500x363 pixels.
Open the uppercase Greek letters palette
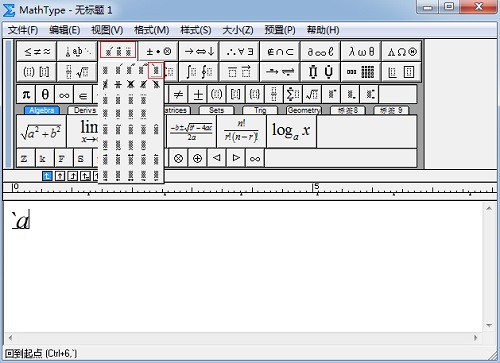coord(402,51)
